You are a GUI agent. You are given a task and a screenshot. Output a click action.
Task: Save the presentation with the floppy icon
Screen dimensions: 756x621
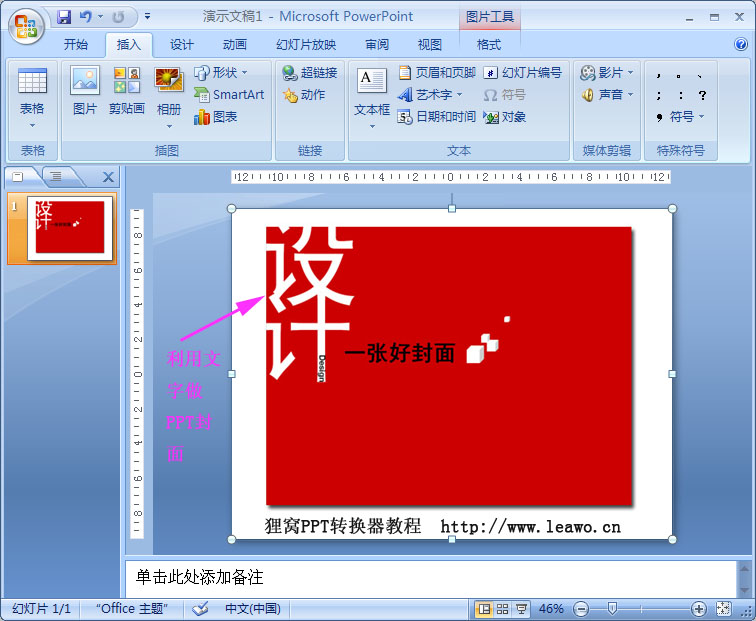[64, 17]
